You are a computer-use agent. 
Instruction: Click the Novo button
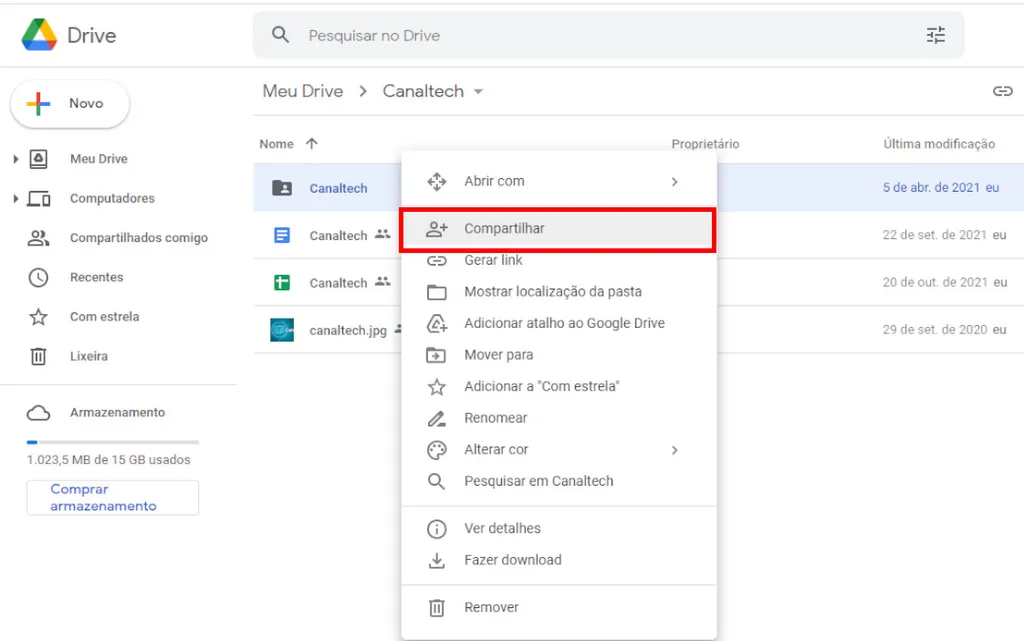click(x=70, y=103)
